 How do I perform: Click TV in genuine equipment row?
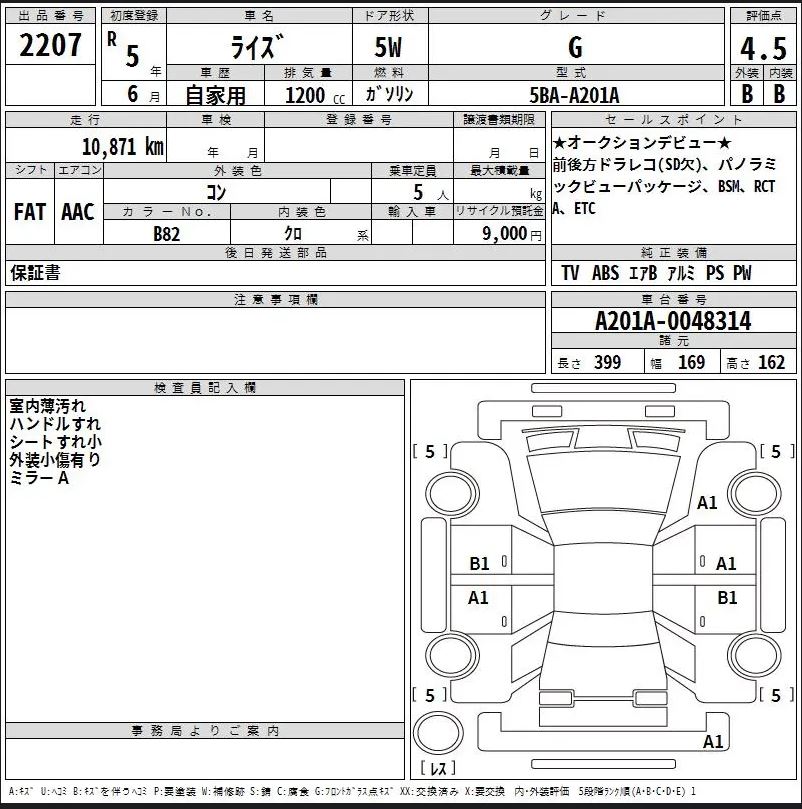[570, 273]
